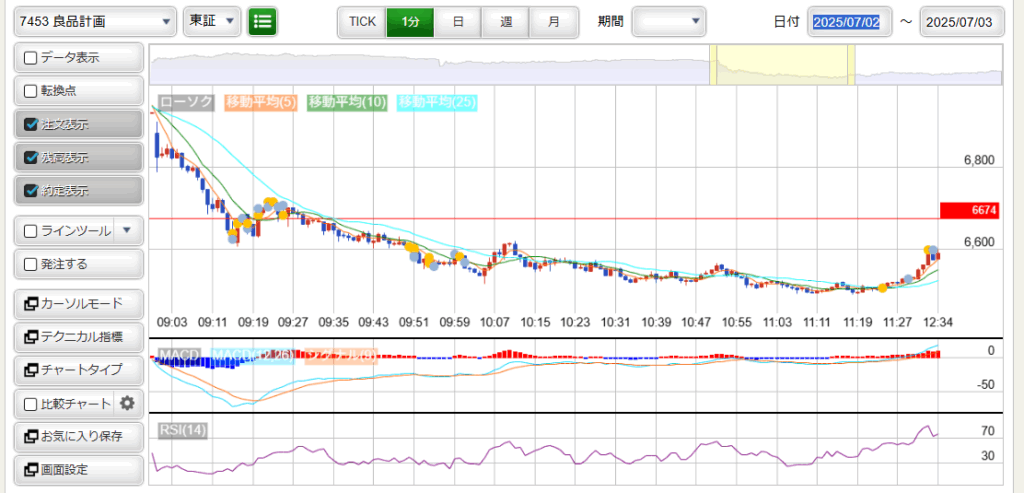Toggle ラインツール checkbox
Viewport: 1024px width, 493px height.
31,231
